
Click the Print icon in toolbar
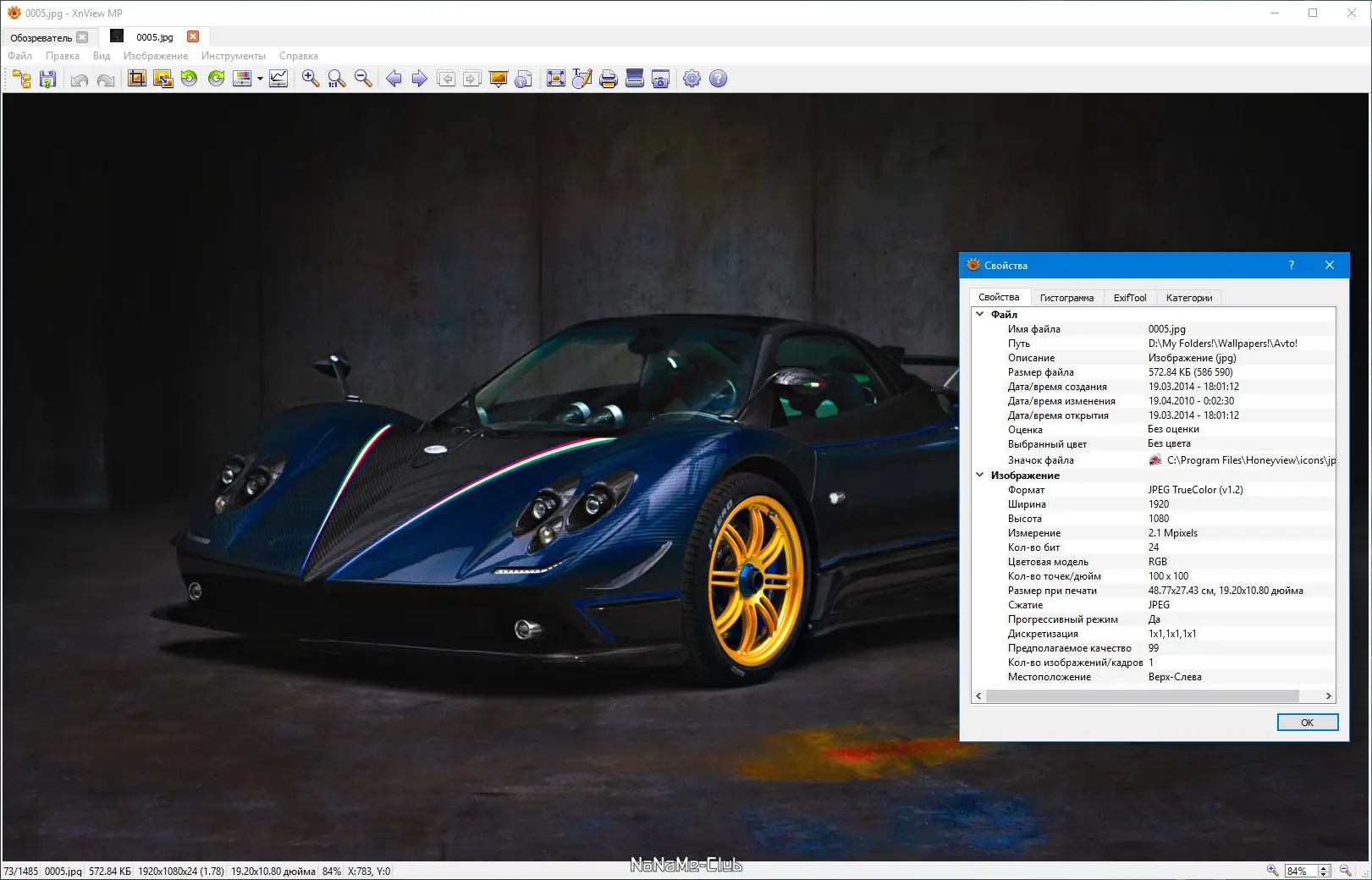click(608, 79)
